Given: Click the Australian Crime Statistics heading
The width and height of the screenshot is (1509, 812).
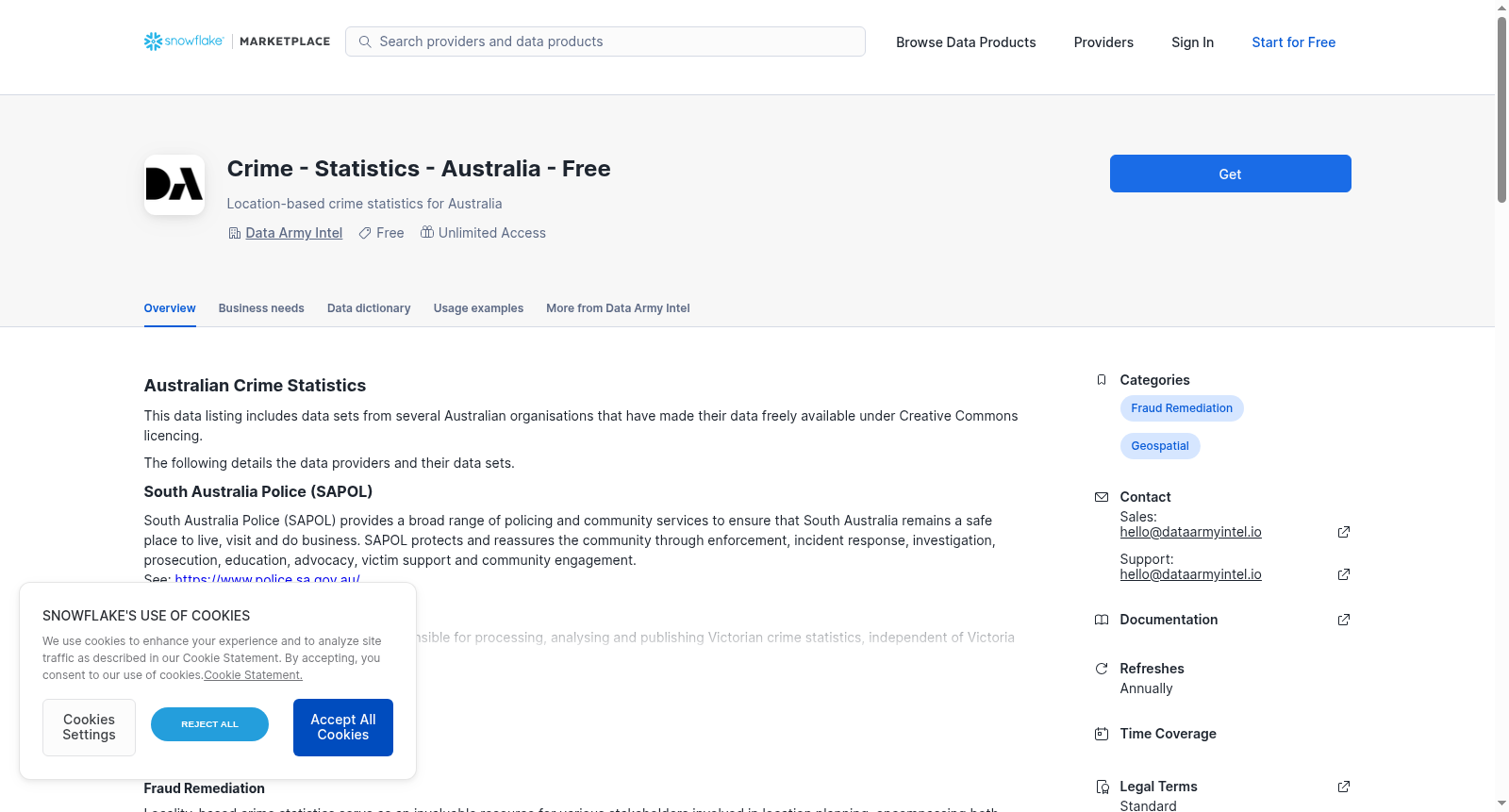Looking at the screenshot, I should pos(255,386).
